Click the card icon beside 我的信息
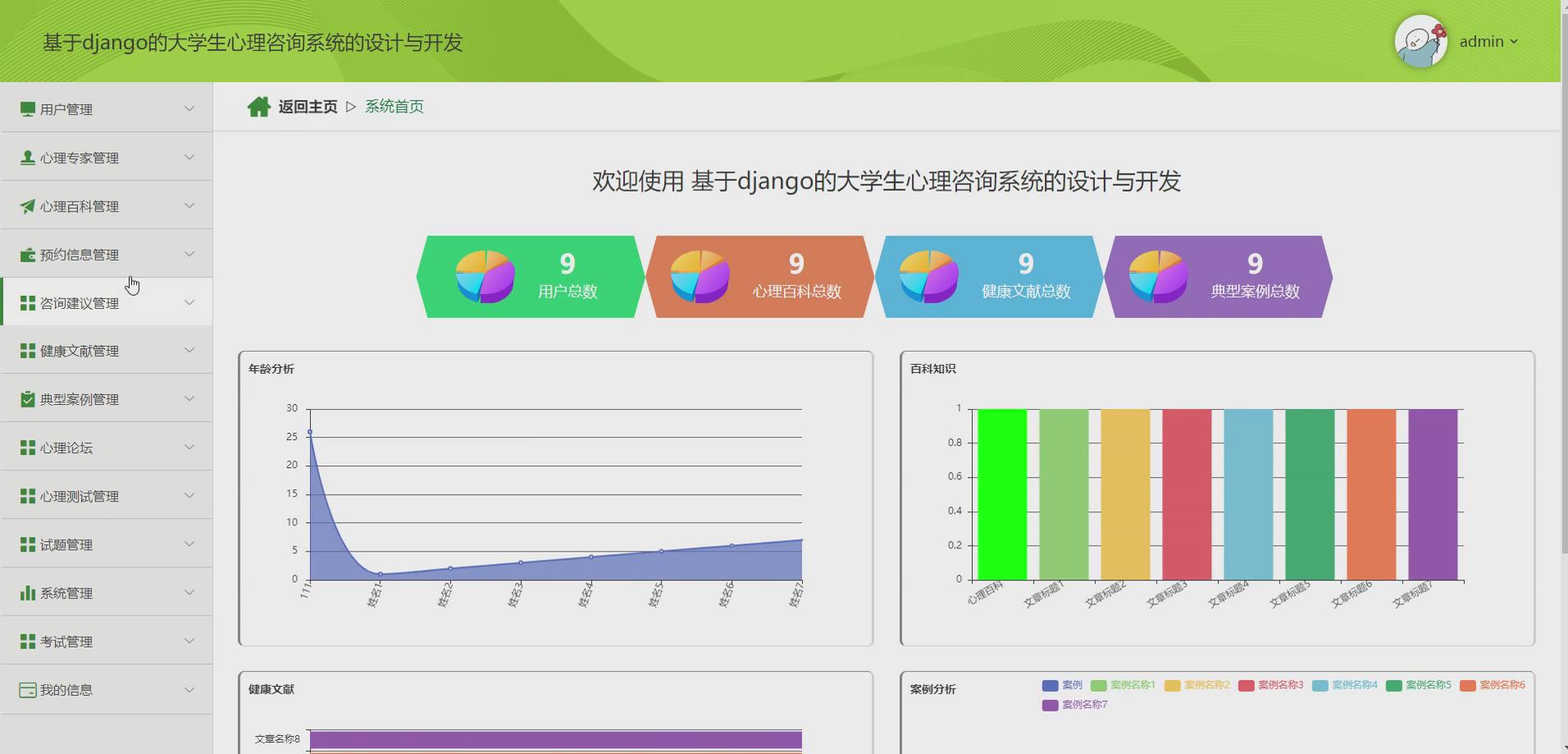The width and height of the screenshot is (1568, 754). (x=28, y=690)
